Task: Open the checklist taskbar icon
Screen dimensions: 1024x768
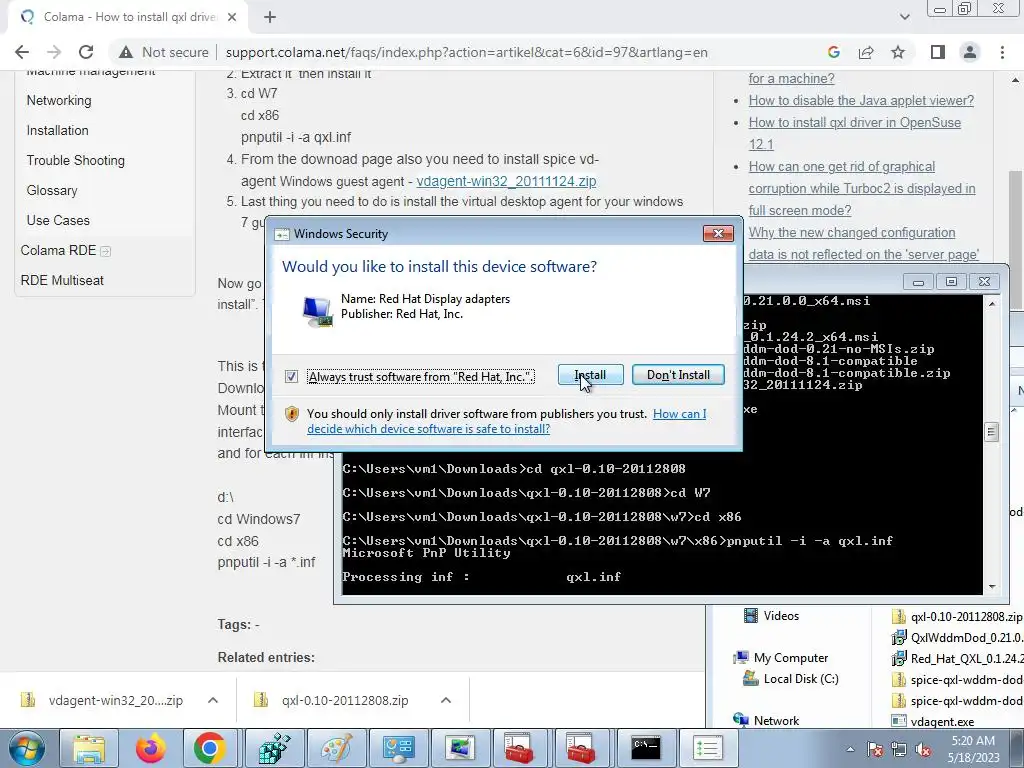Action: (x=707, y=748)
